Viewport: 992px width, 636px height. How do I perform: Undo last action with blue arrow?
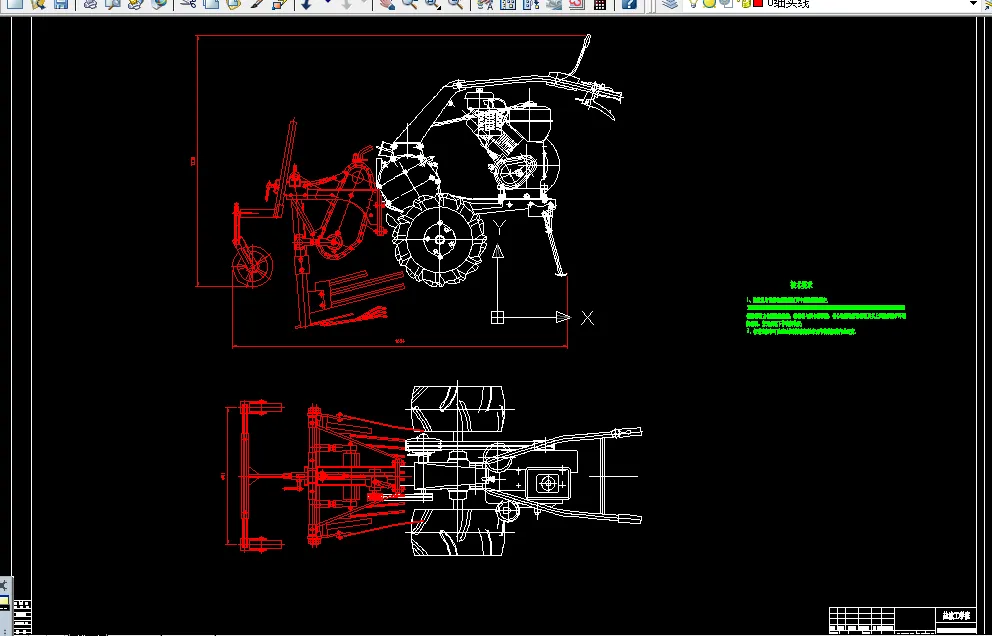[x=307, y=4]
